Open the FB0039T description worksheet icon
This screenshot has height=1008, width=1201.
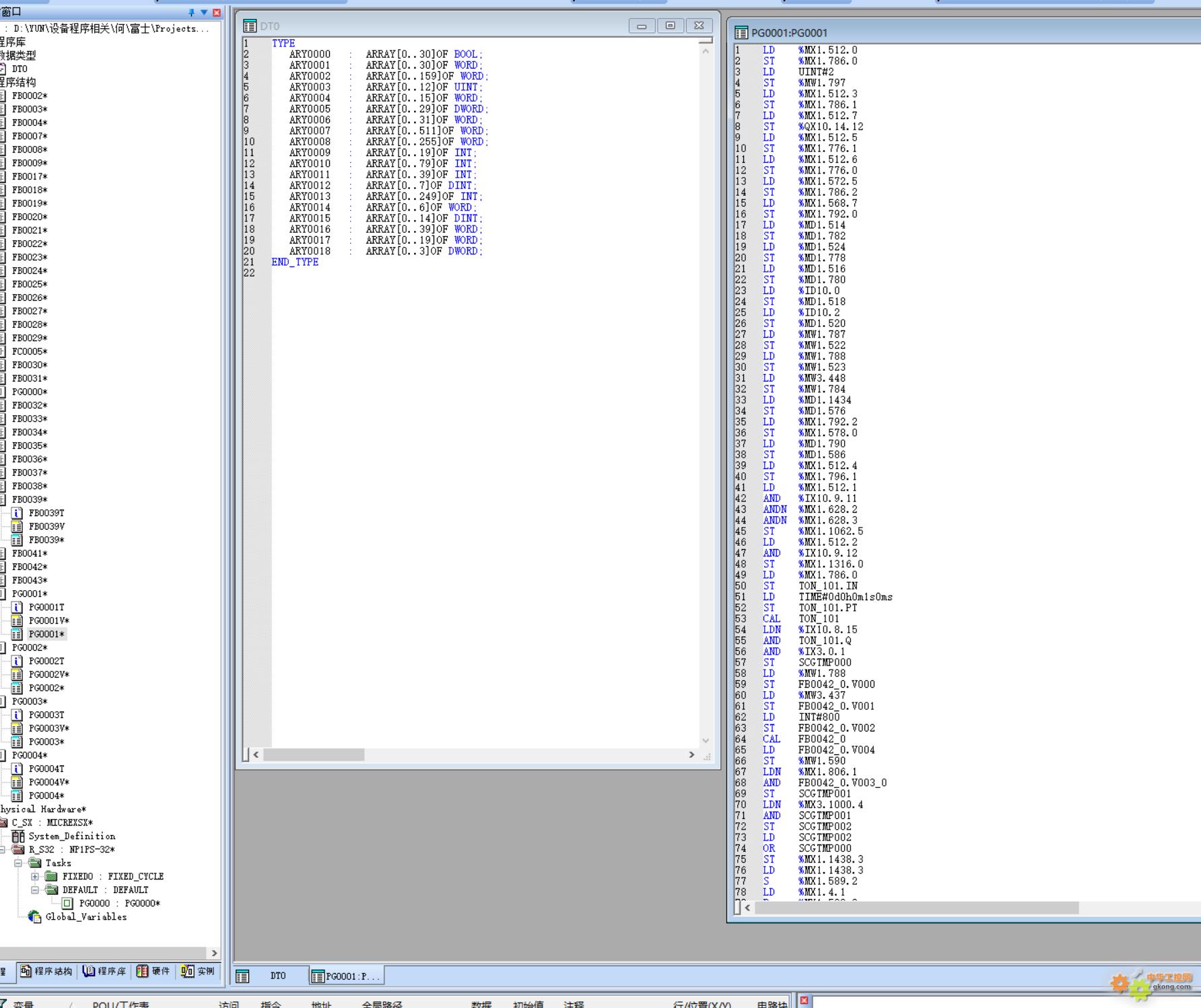[18, 513]
